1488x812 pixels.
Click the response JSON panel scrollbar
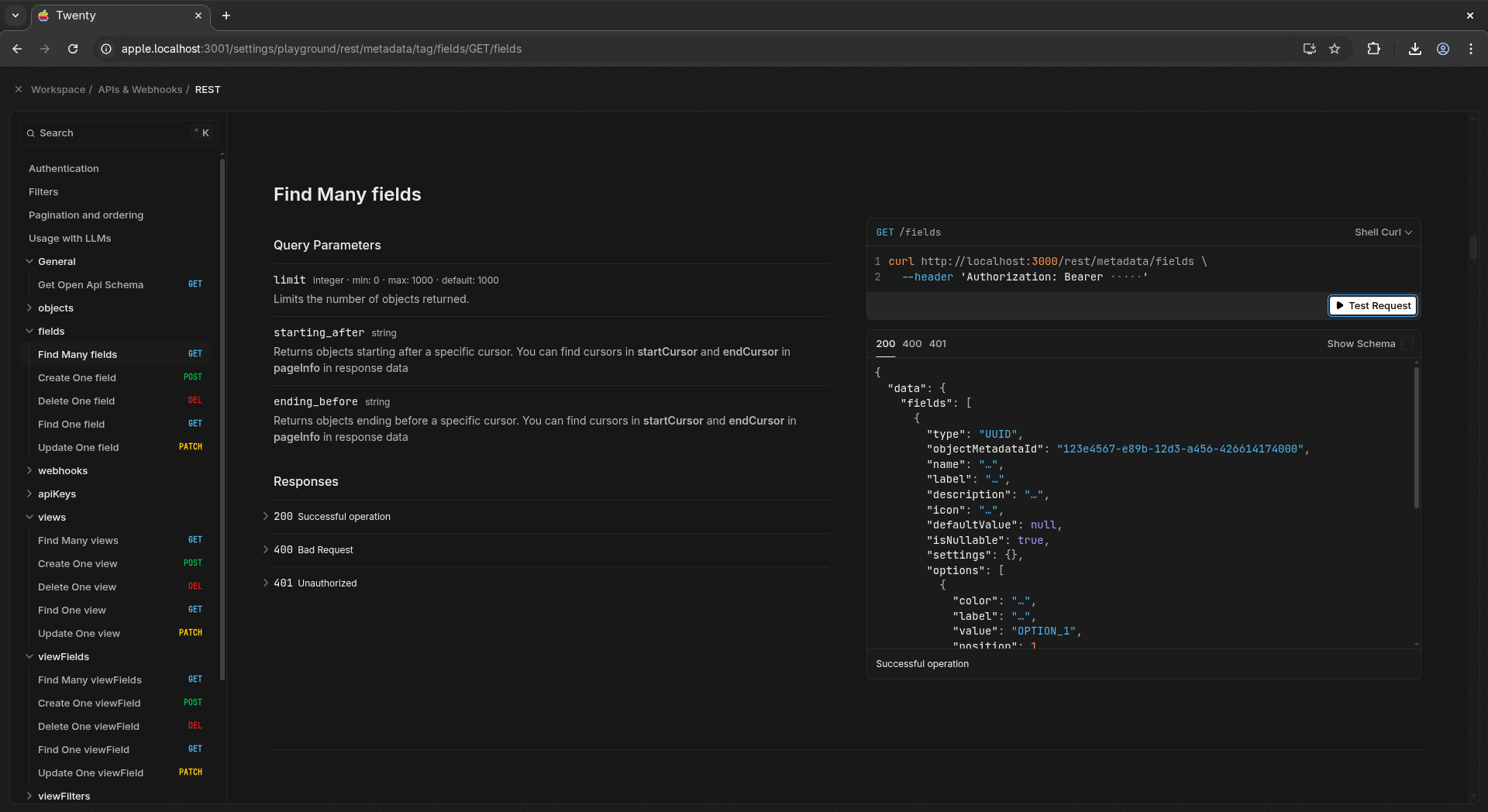[x=1416, y=438]
